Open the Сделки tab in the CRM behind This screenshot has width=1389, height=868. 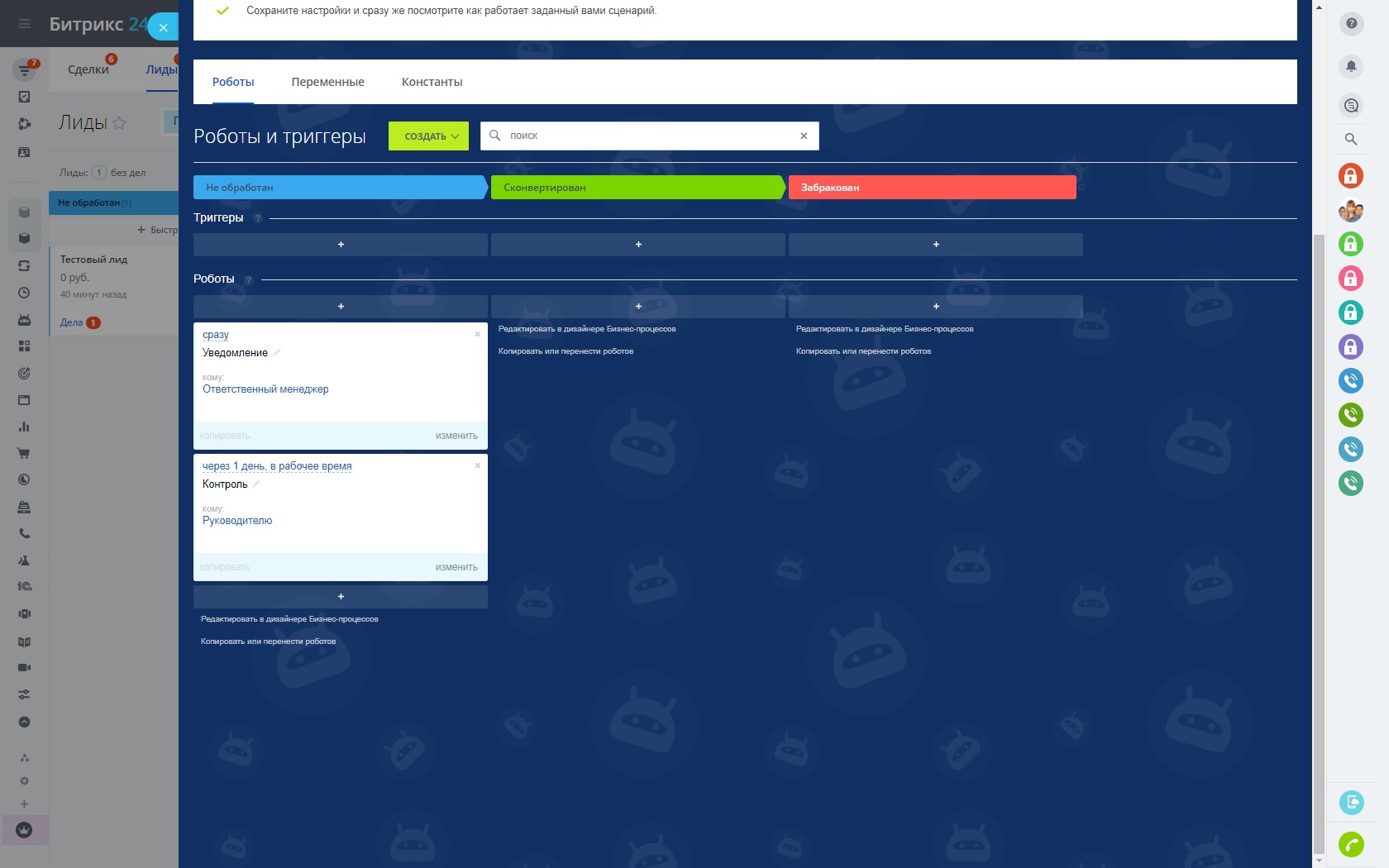coord(88,69)
